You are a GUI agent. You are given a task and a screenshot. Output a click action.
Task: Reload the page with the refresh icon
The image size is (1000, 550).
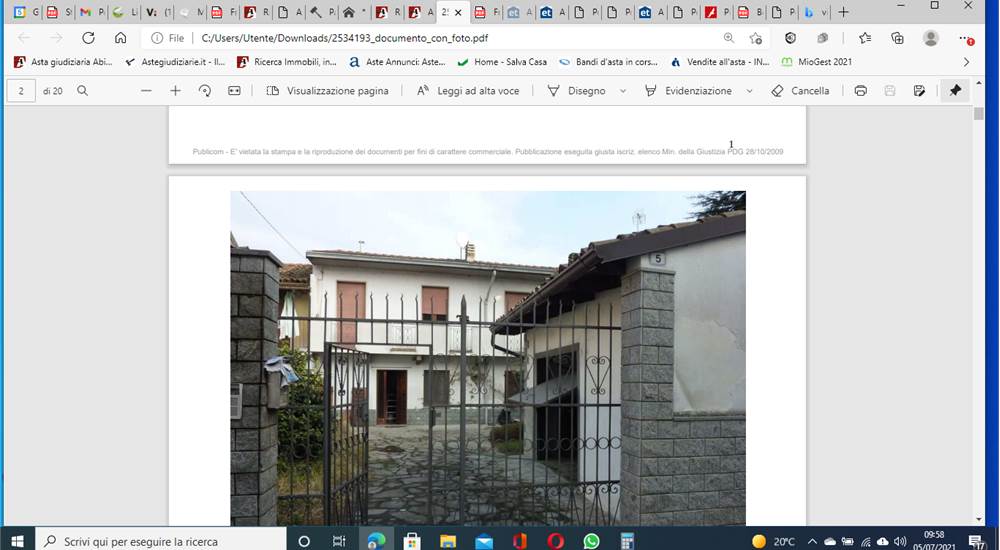click(88, 38)
